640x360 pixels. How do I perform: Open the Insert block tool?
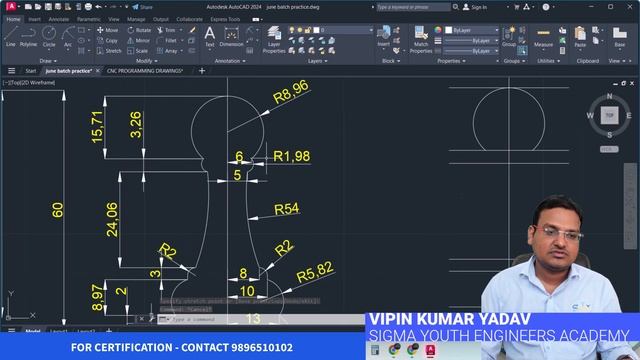point(383,37)
